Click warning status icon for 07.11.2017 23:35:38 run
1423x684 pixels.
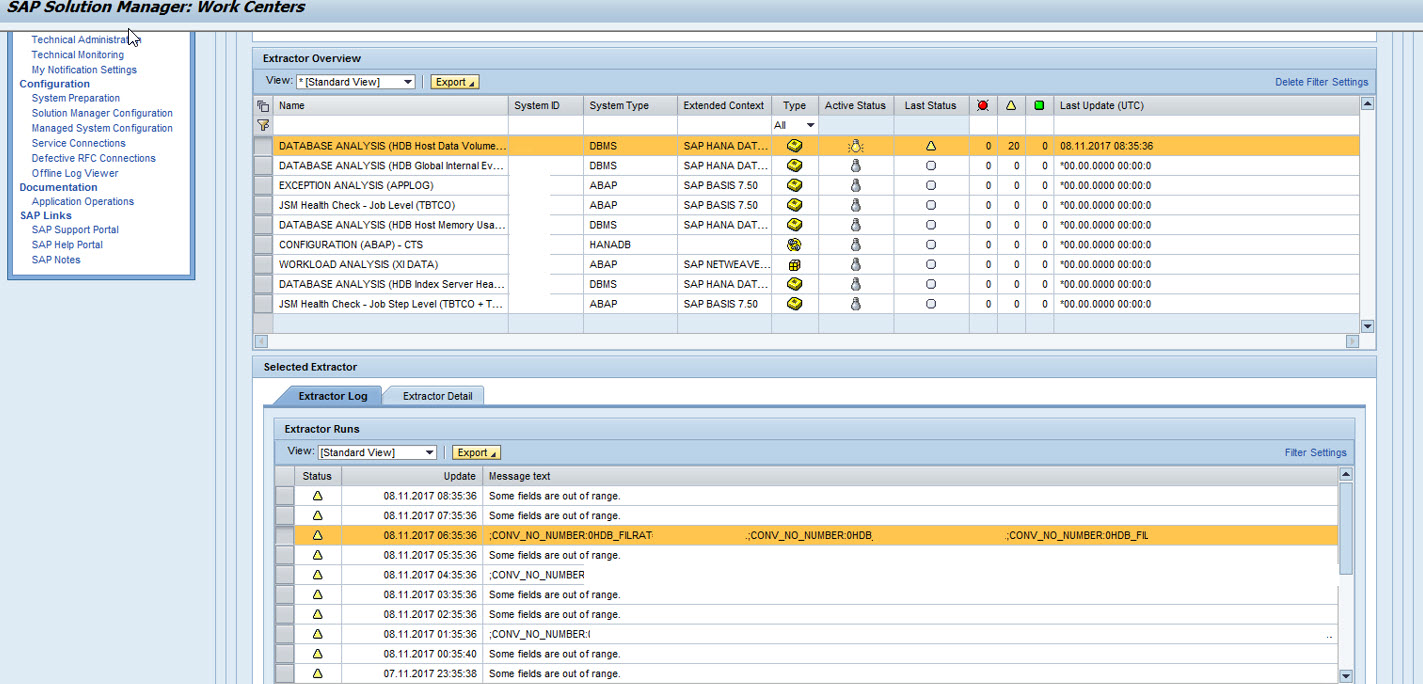[x=317, y=674]
